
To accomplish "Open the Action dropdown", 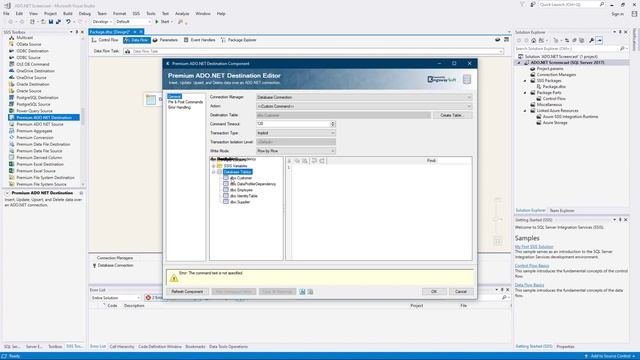I will (469, 106).
